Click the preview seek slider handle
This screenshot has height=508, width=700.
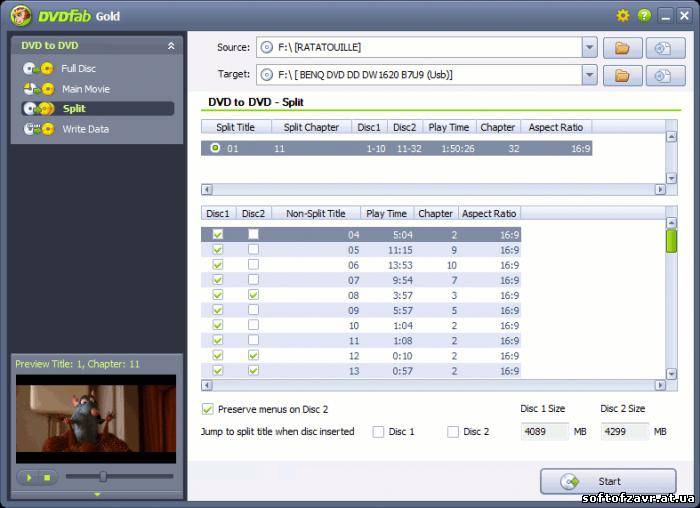click(x=103, y=476)
